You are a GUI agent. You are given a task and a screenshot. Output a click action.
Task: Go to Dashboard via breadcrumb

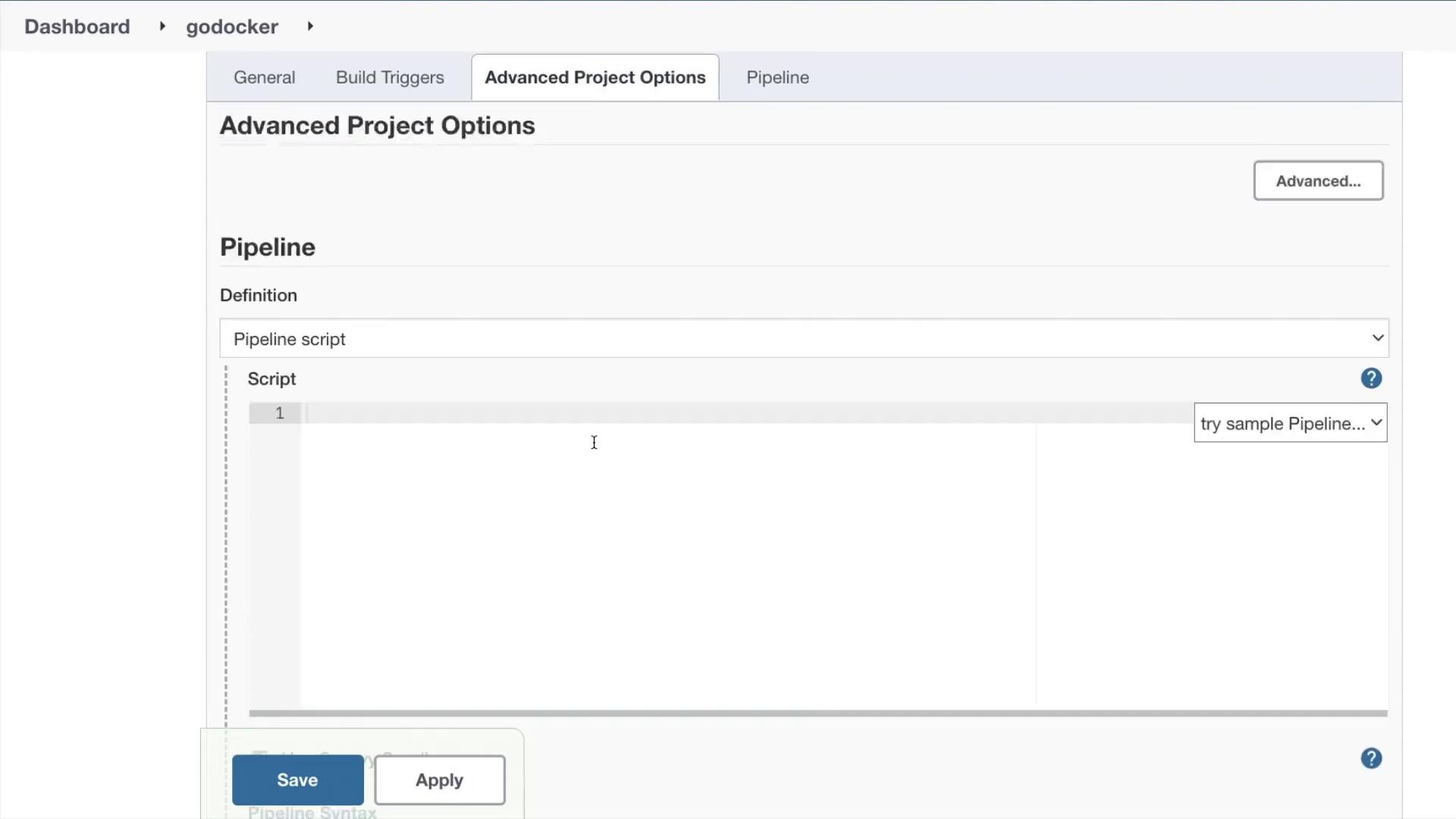[77, 27]
